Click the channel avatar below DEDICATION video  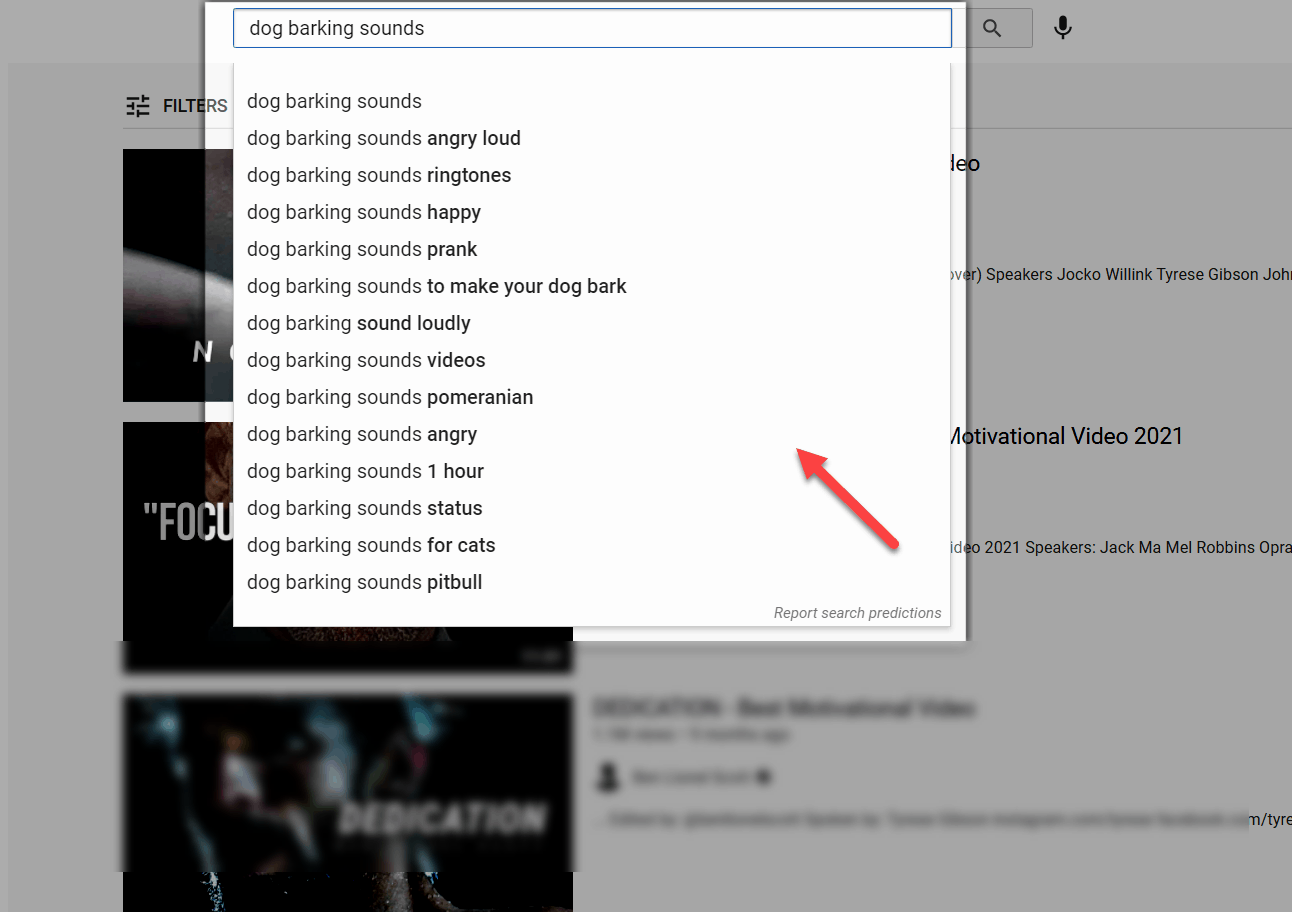pos(609,777)
